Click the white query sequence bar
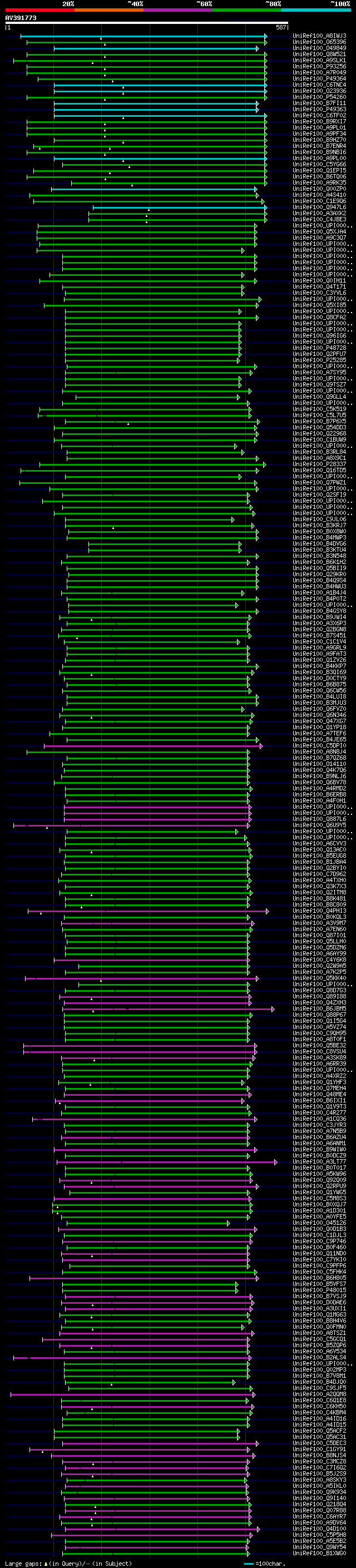 [x=146, y=22]
